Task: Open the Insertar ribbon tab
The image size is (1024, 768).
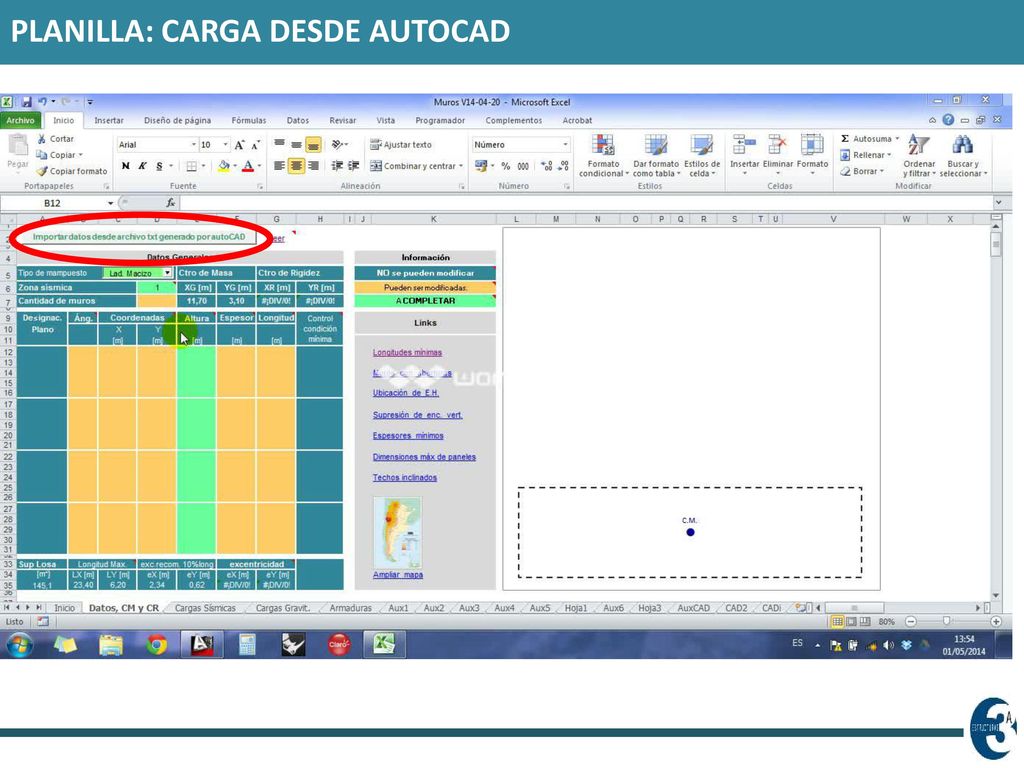Action: (x=109, y=120)
